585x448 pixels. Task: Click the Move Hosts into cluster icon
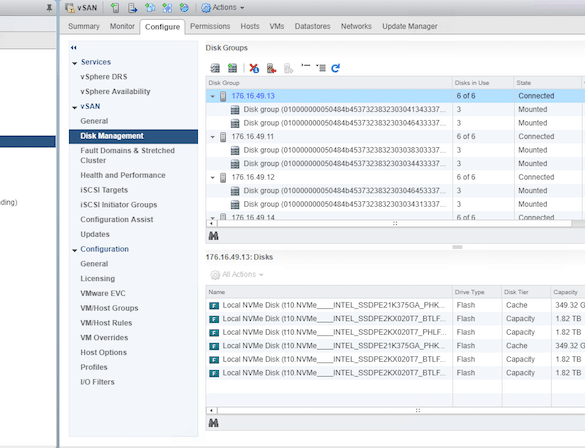pyautogui.click(x=132, y=7)
